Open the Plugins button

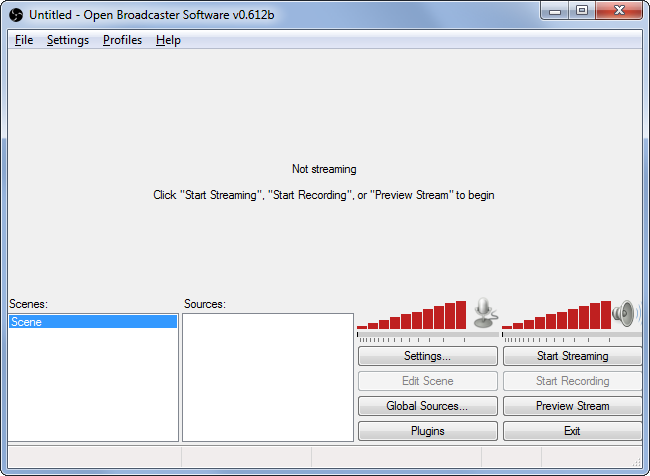(x=427, y=431)
